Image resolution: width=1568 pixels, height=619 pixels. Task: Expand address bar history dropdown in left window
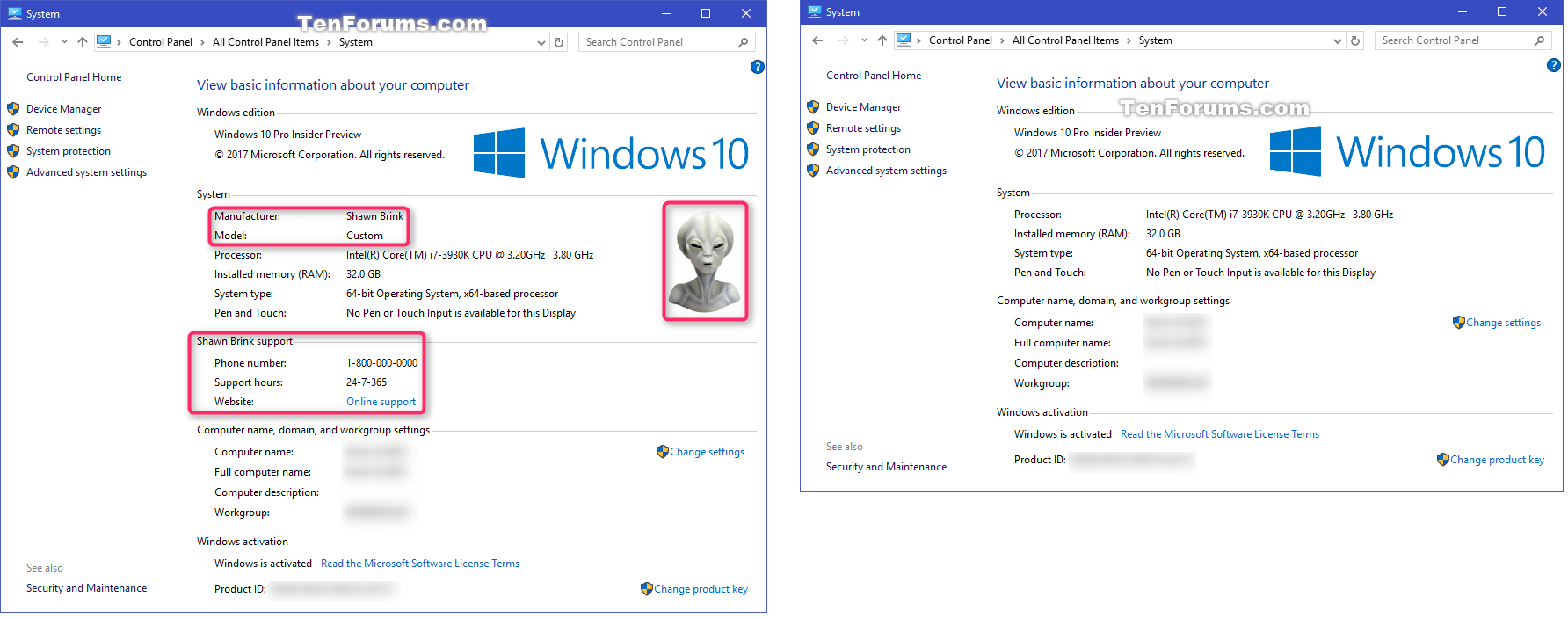click(x=541, y=42)
